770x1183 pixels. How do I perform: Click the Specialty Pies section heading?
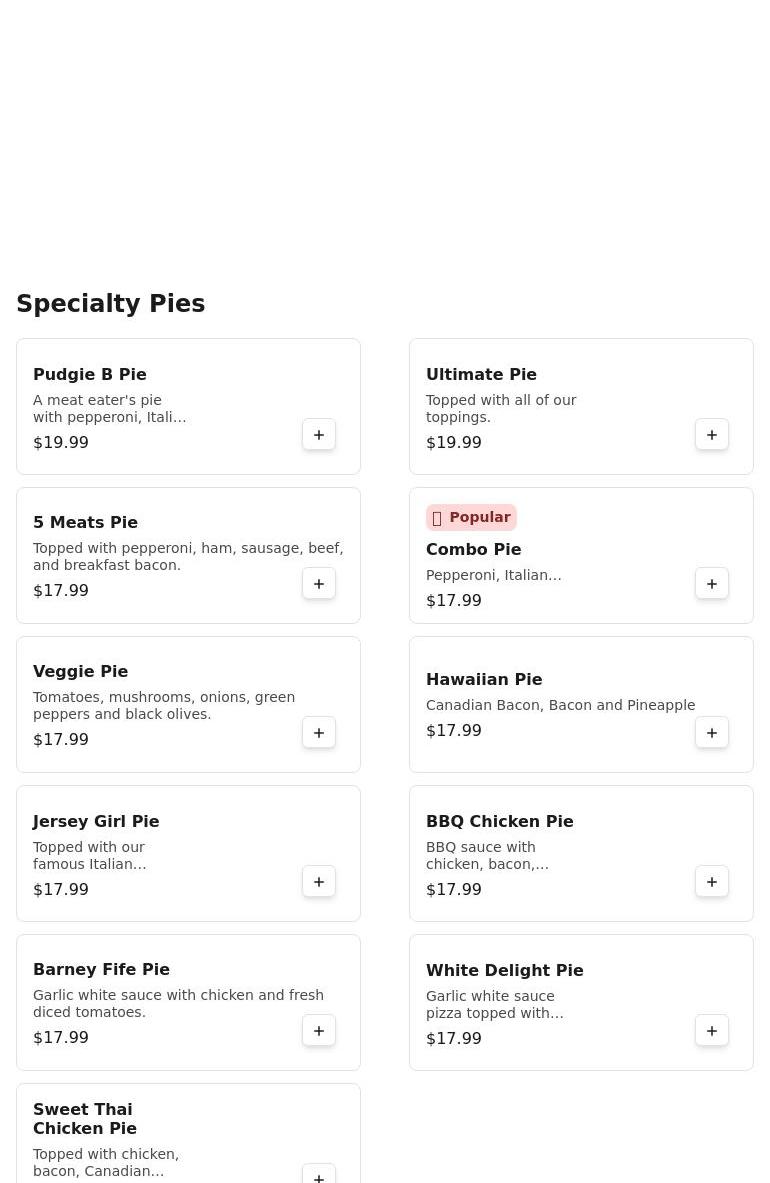(111, 304)
